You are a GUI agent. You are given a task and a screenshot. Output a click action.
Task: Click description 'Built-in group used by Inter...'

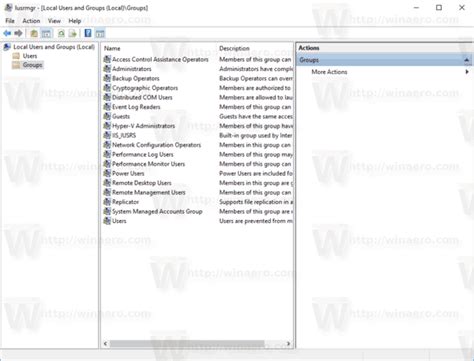point(256,135)
